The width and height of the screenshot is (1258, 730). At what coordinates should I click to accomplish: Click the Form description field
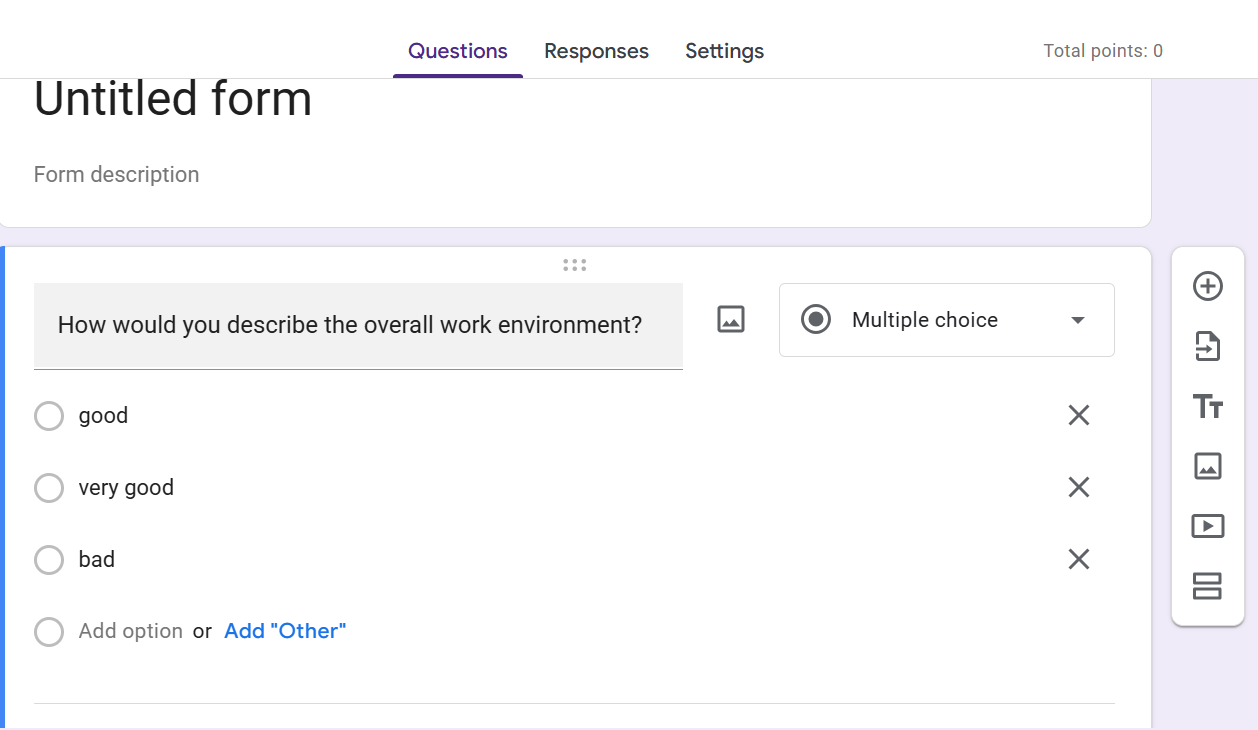click(116, 175)
